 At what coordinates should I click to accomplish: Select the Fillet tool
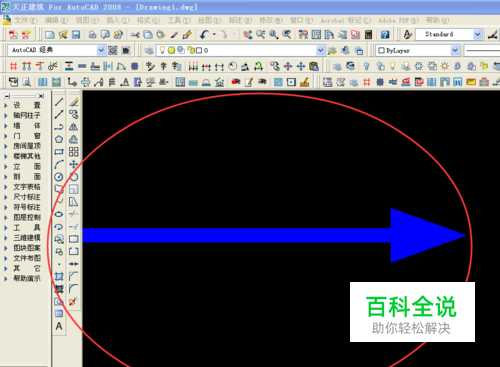74,288
